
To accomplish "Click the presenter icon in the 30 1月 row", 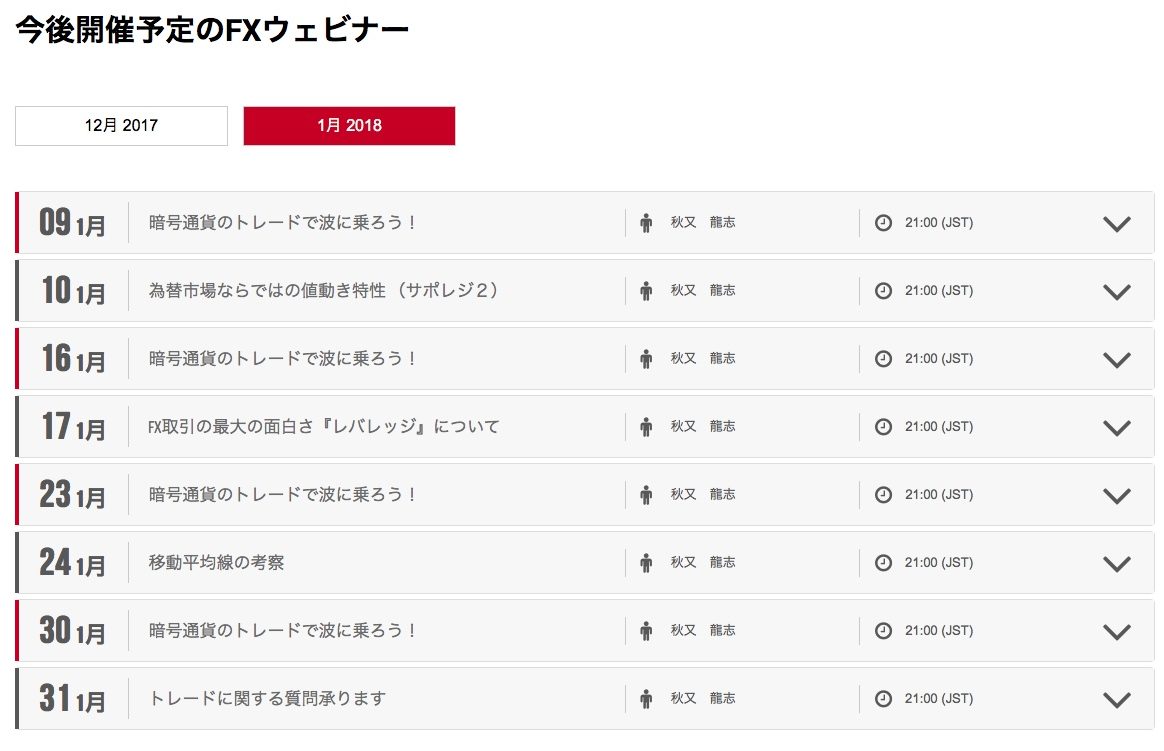I will (x=646, y=630).
